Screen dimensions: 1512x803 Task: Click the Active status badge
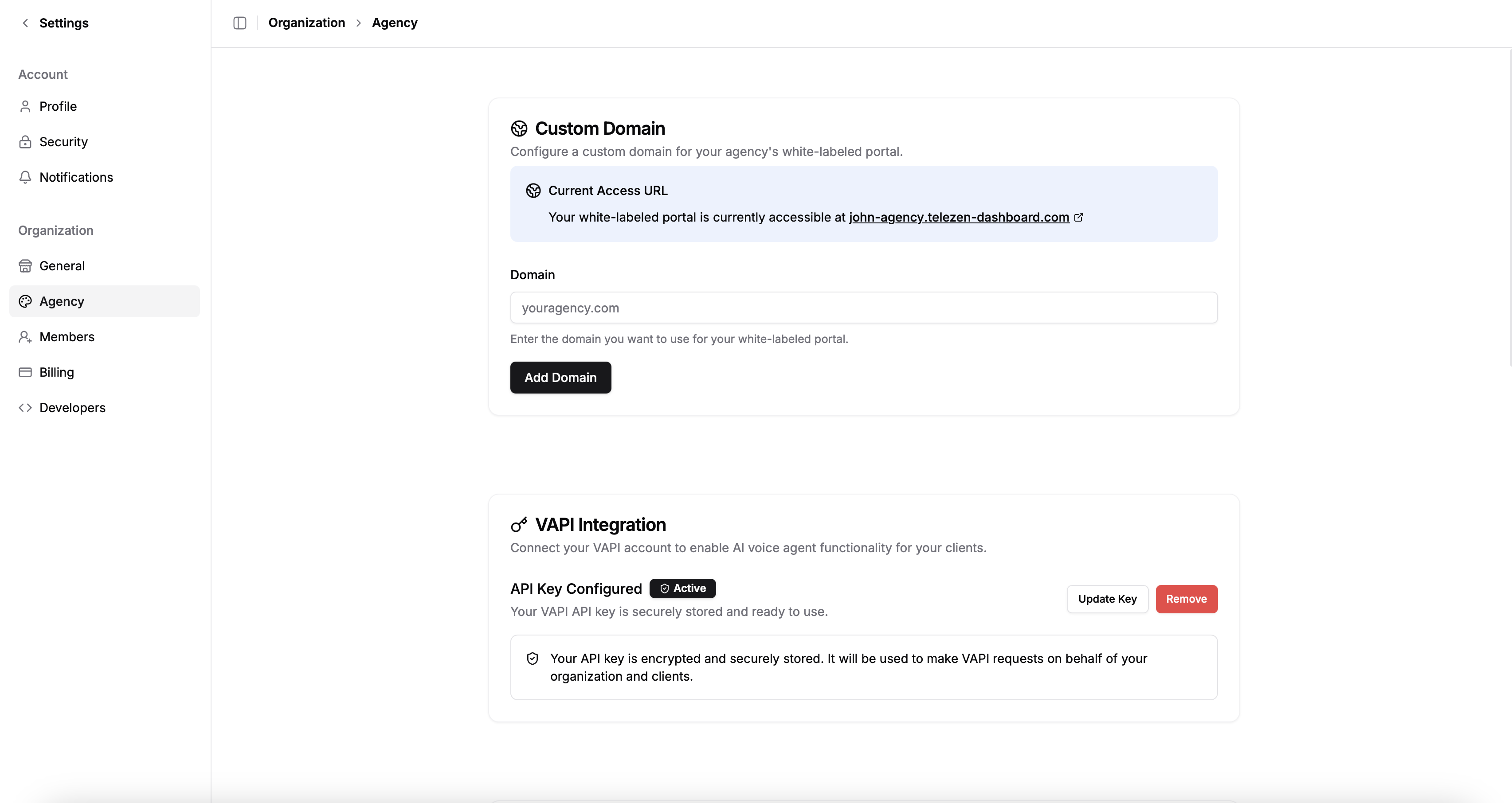pyautogui.click(x=682, y=589)
